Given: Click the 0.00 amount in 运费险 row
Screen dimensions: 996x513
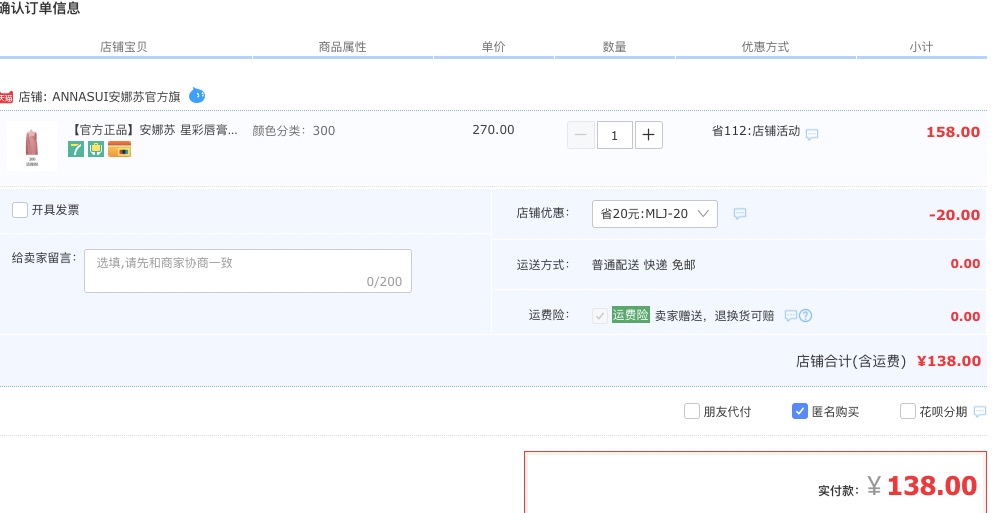Looking at the screenshot, I should tap(966, 317).
